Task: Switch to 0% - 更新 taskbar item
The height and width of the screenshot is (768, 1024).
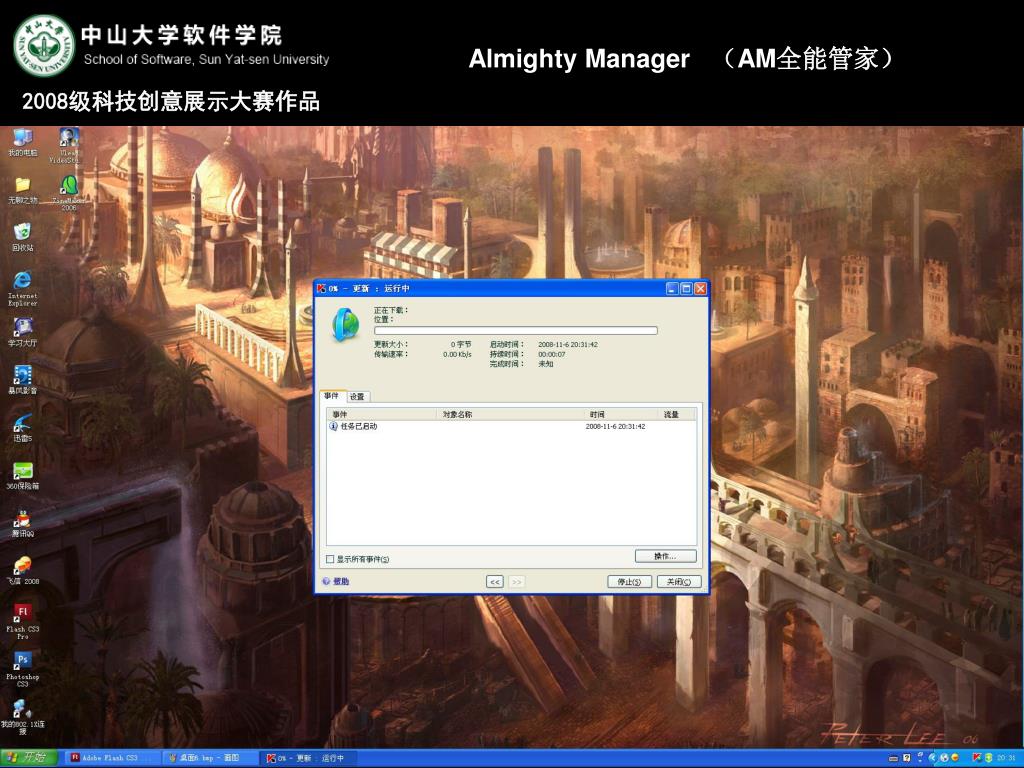Action: click(x=308, y=758)
